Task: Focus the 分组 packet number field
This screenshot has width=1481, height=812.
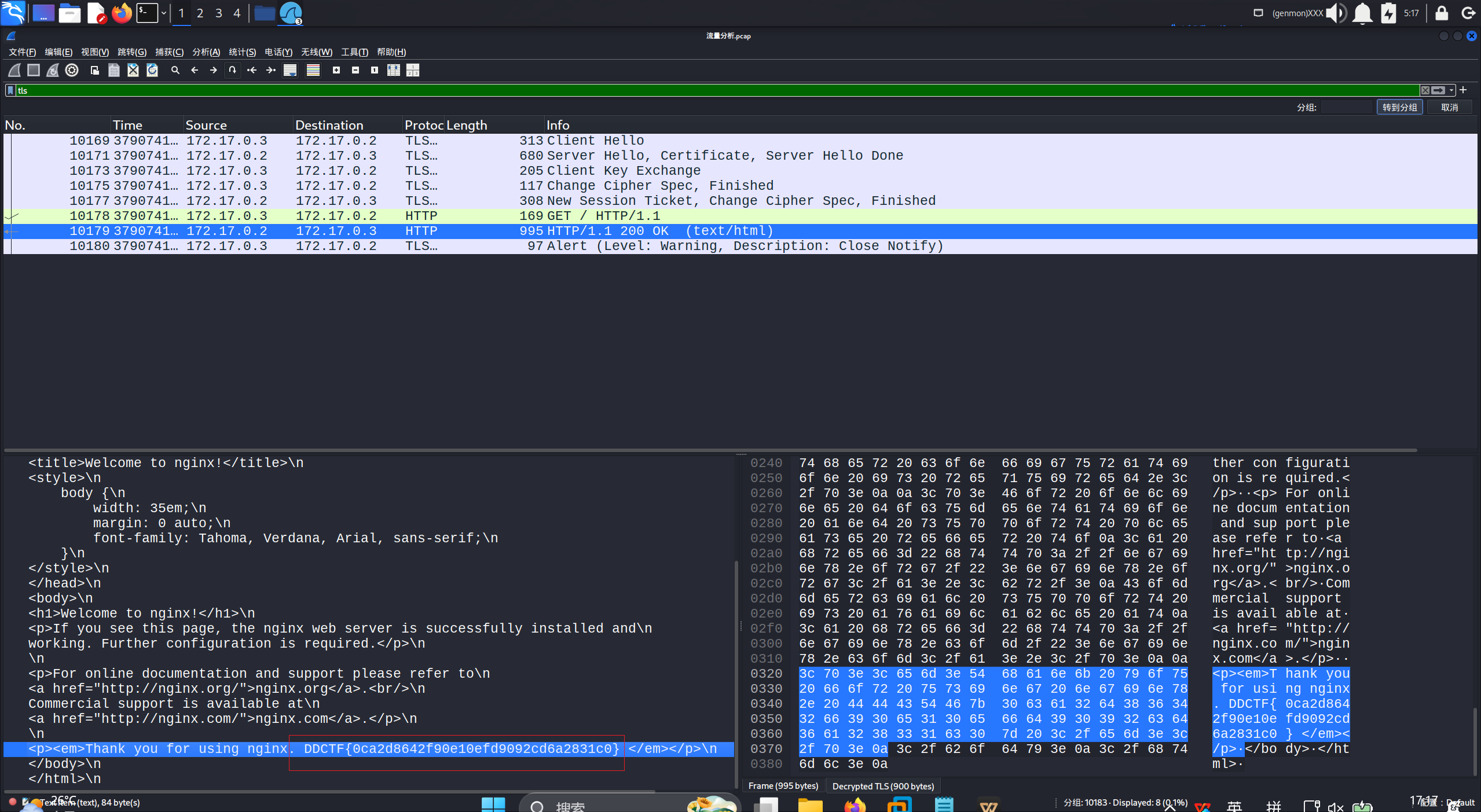Action: point(1347,107)
